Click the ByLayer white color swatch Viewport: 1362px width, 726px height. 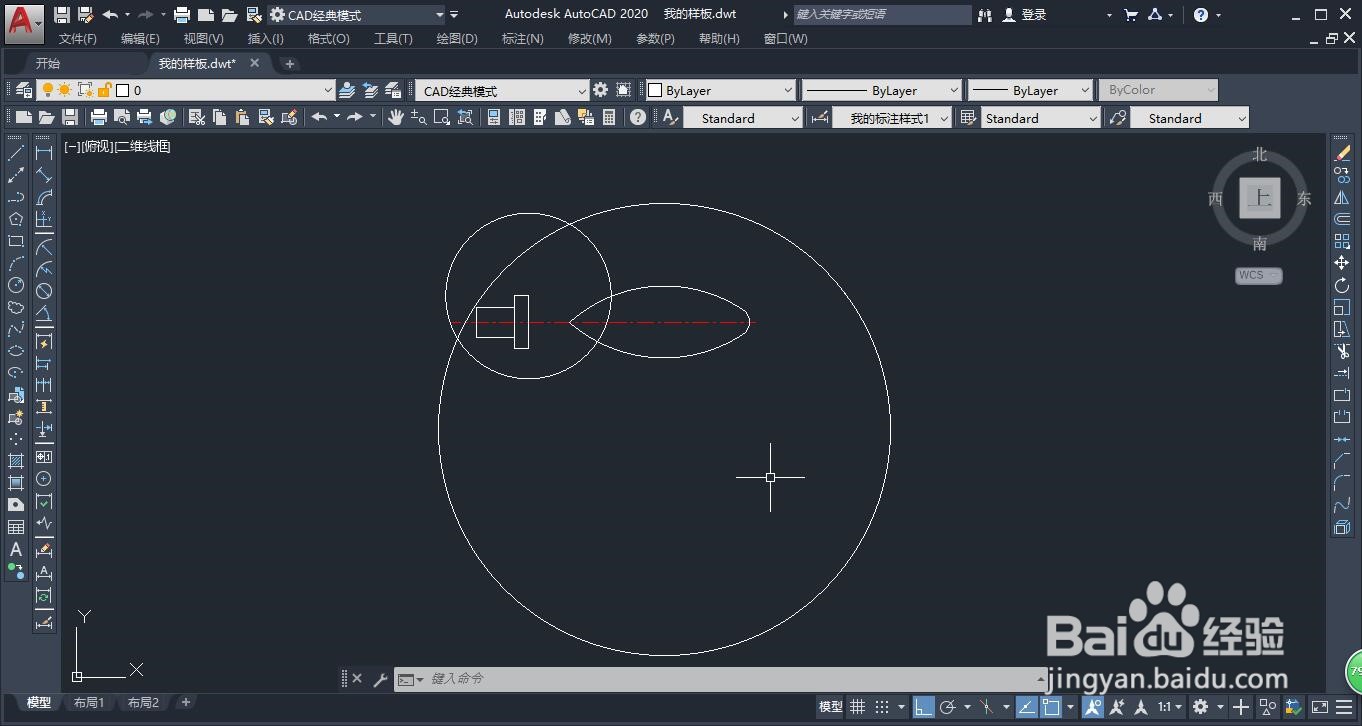pyautogui.click(x=656, y=90)
